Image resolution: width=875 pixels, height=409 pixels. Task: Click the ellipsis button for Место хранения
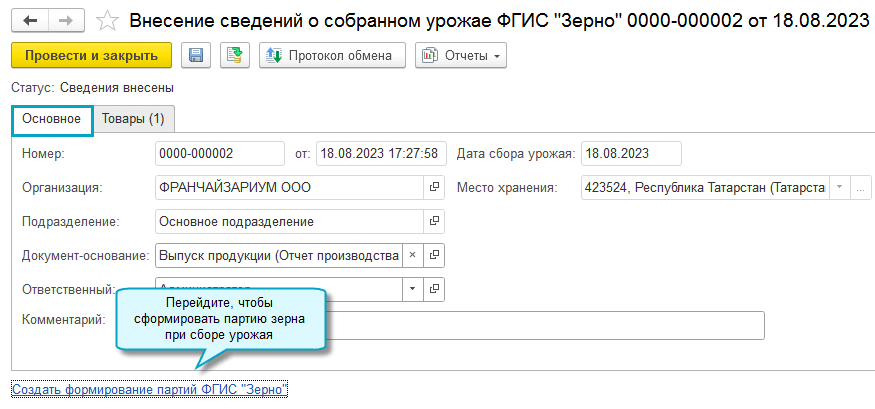click(x=861, y=187)
